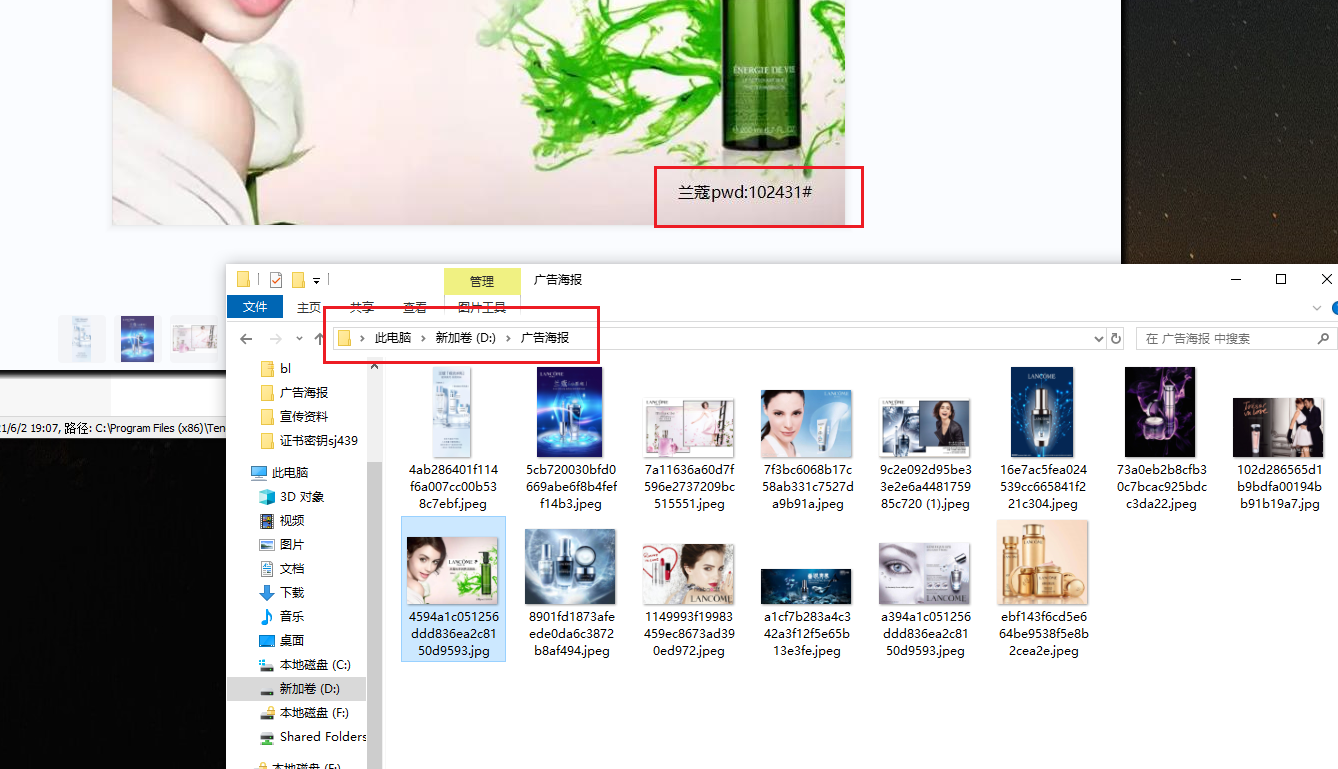1338x769 pixels.
Task: Click the search magnifier icon
Action: pos(1325,339)
